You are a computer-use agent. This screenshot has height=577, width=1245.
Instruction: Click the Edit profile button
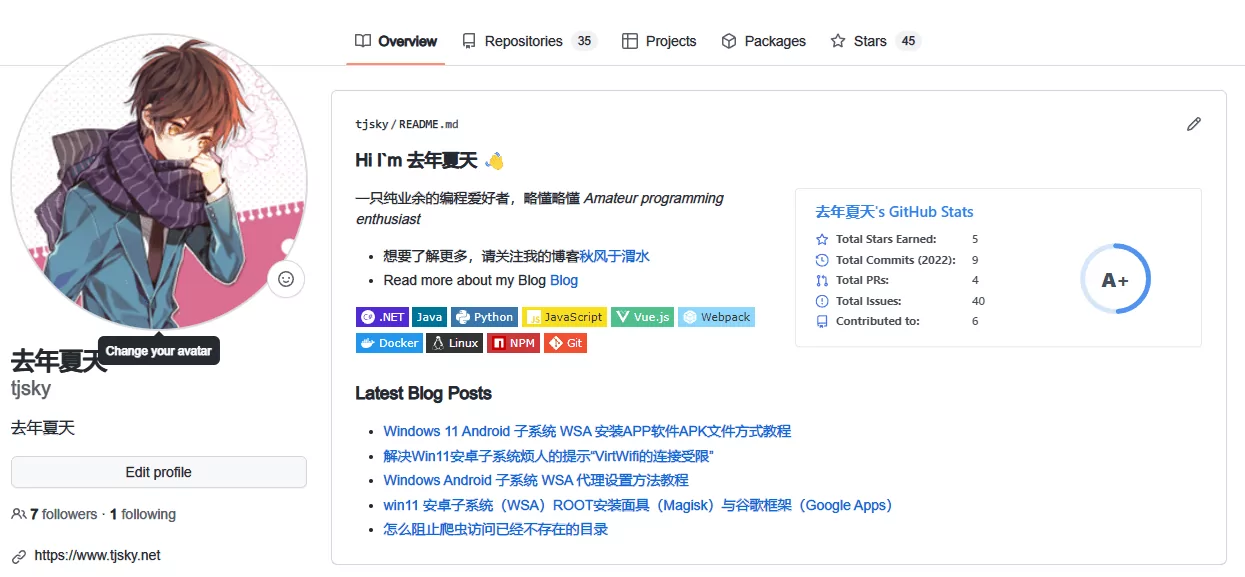pyautogui.click(x=159, y=472)
